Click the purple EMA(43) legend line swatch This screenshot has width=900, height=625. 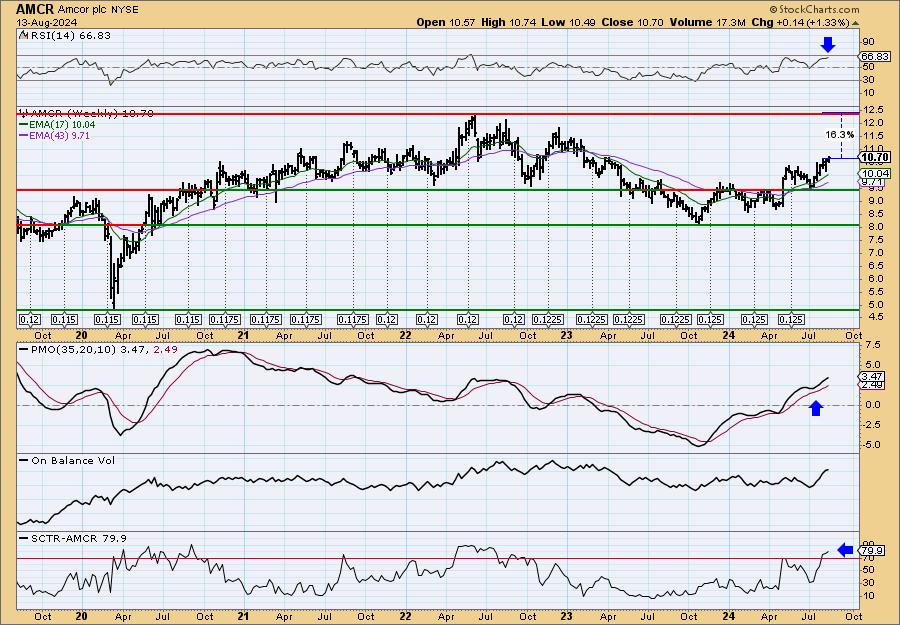pyautogui.click(x=24, y=135)
